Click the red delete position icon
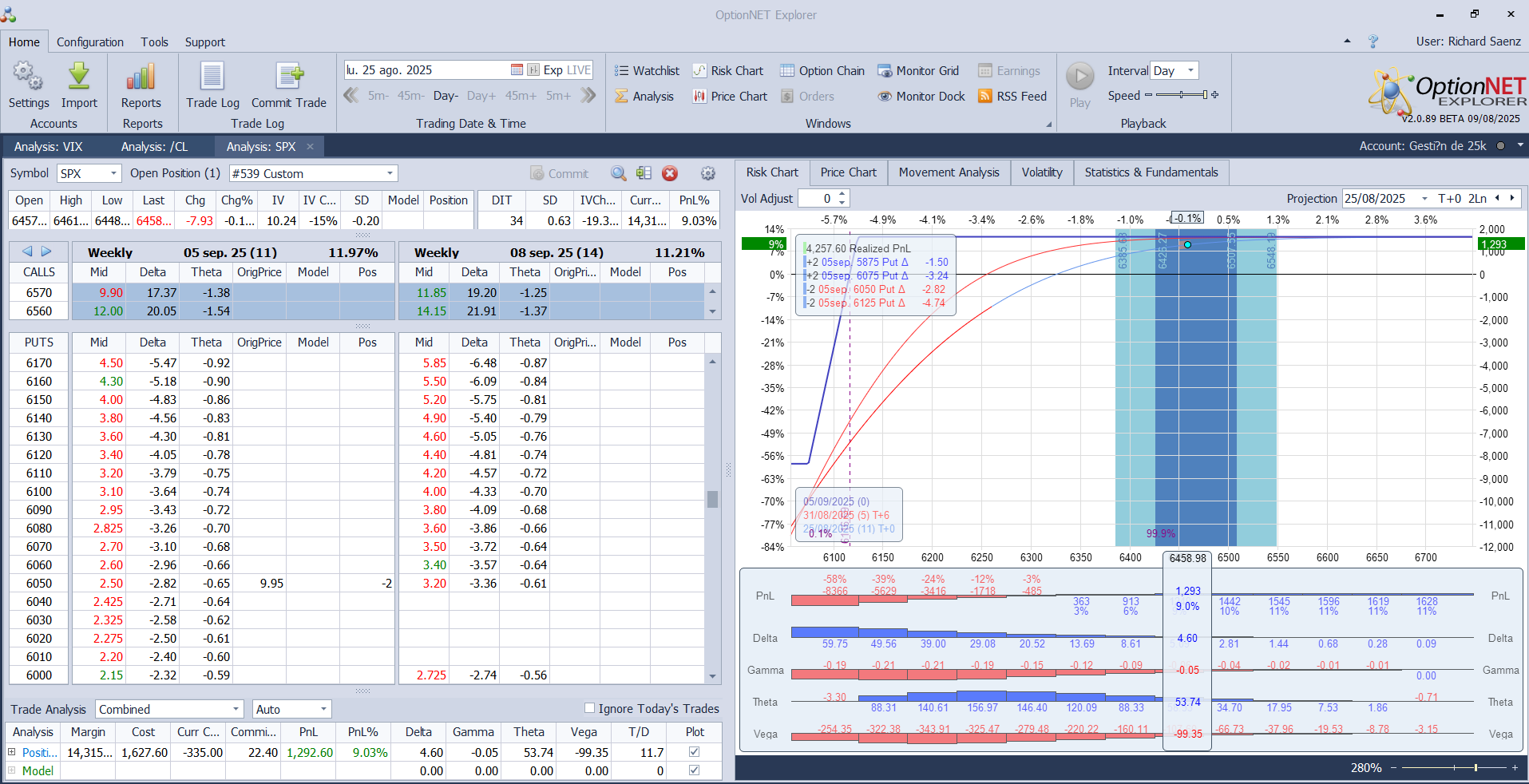 [670, 173]
